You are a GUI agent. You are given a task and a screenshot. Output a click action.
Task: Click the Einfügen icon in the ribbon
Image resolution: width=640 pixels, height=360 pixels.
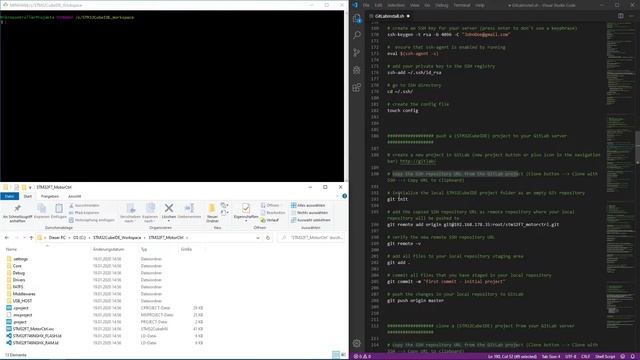[x=59, y=208]
